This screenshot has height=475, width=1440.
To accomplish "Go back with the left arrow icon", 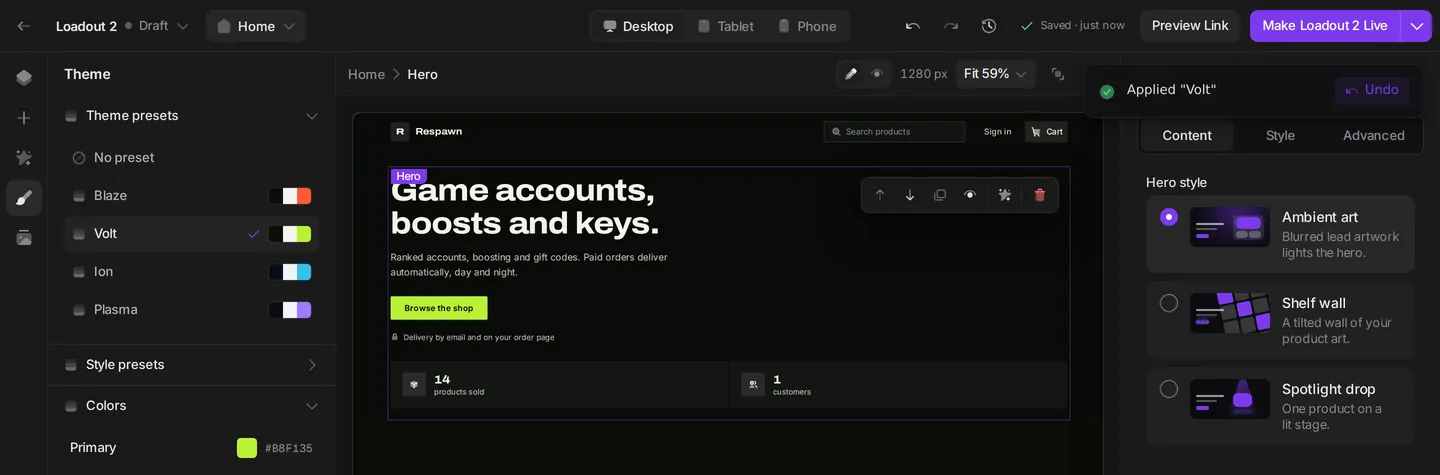I will 23,26.
